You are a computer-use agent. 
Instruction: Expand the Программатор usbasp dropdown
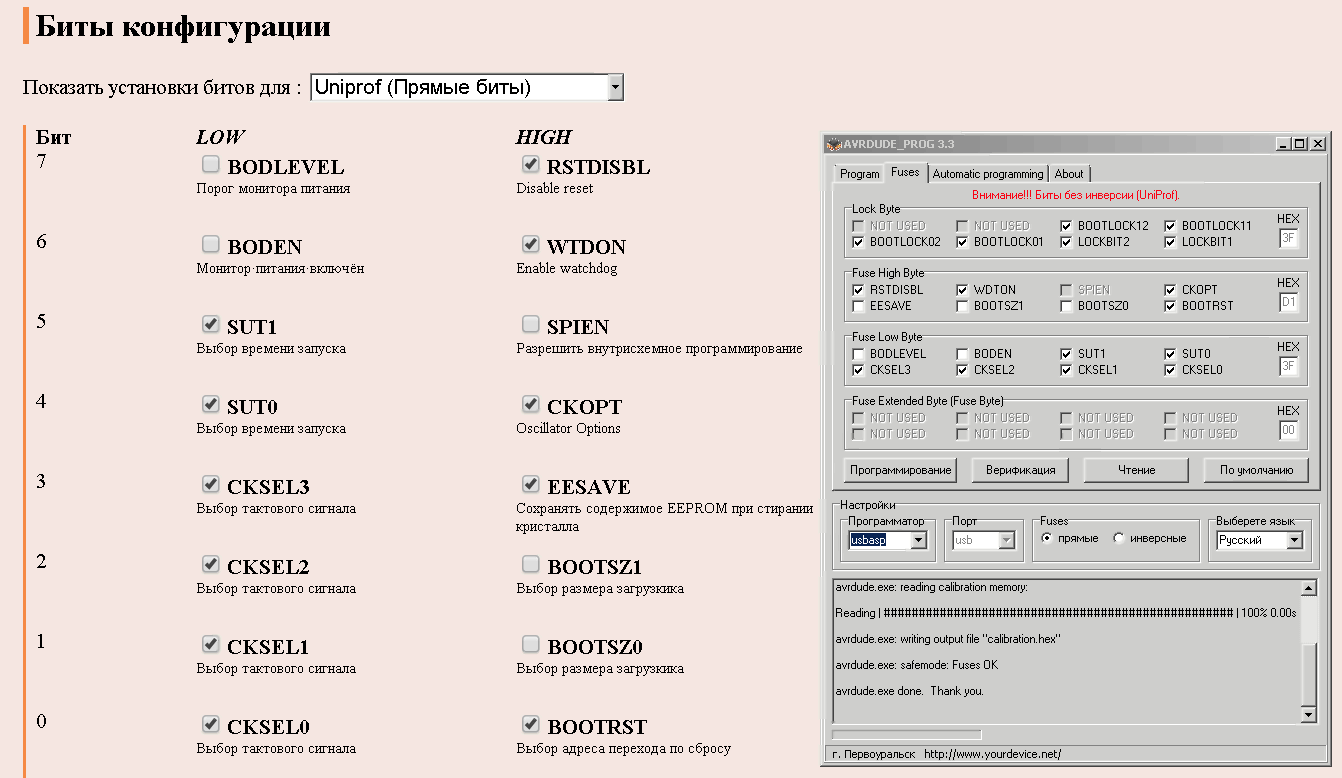click(x=918, y=540)
